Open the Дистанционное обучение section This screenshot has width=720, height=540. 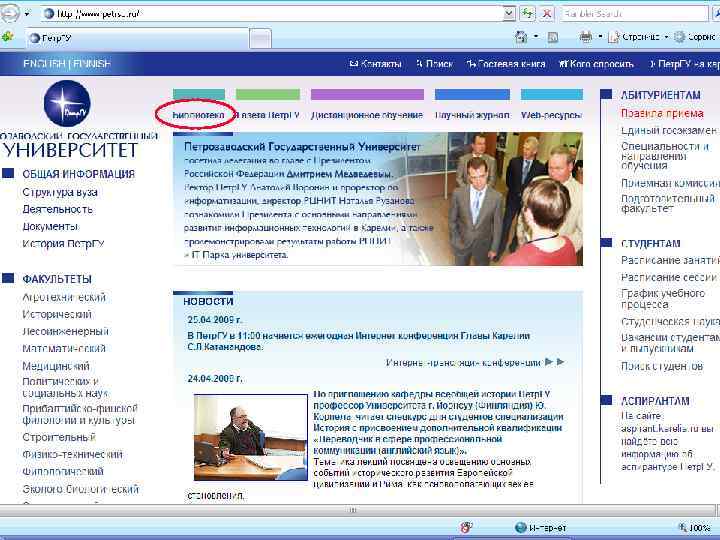click(367, 115)
